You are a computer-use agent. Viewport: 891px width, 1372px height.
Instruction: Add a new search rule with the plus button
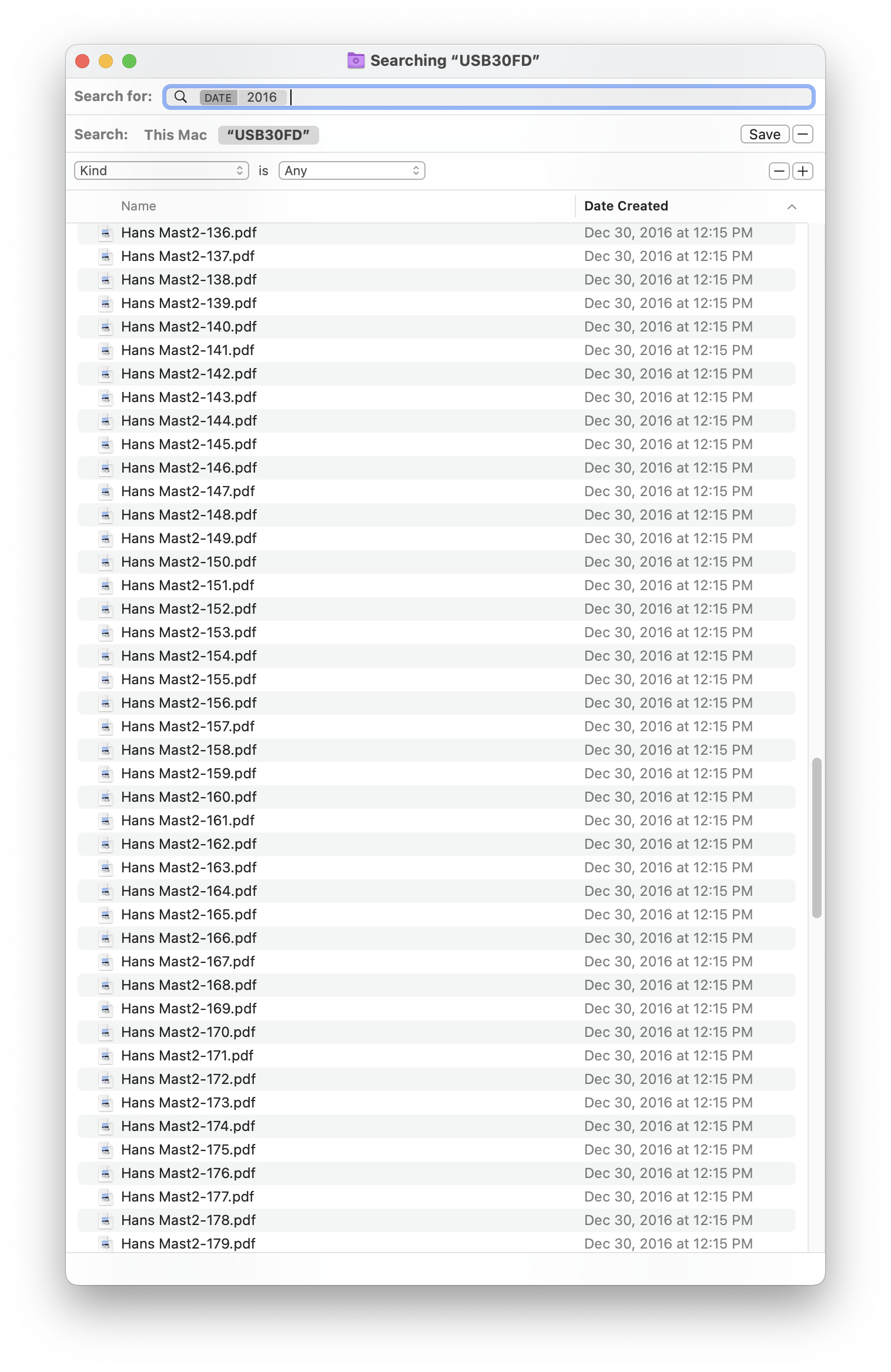point(803,171)
